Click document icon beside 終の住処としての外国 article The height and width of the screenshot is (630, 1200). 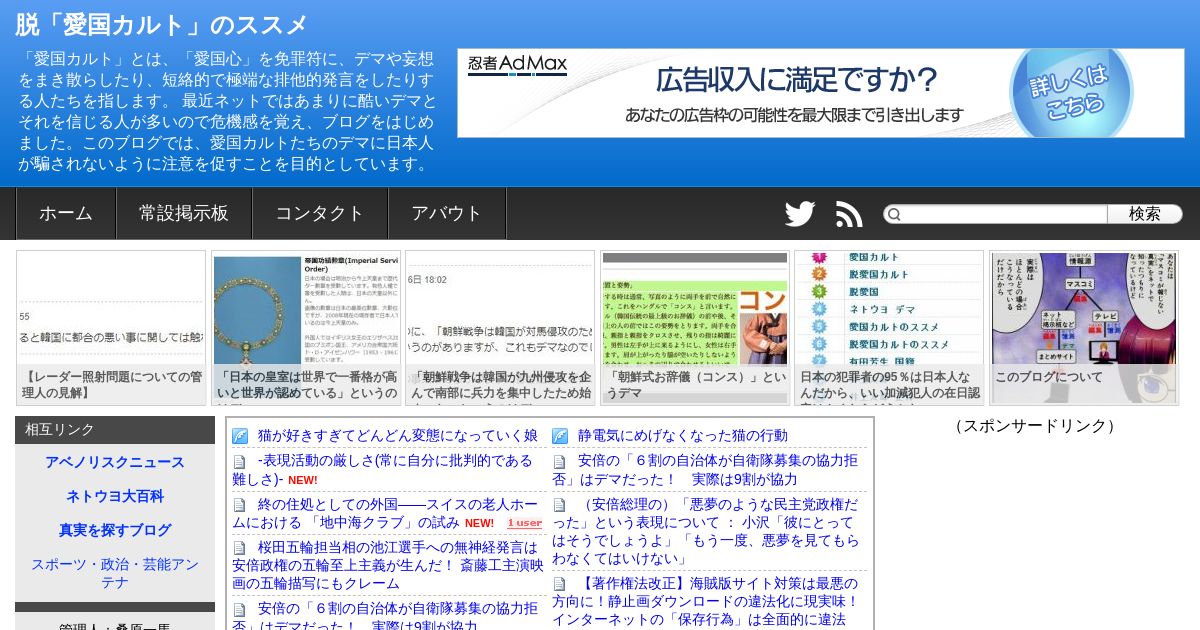240,505
